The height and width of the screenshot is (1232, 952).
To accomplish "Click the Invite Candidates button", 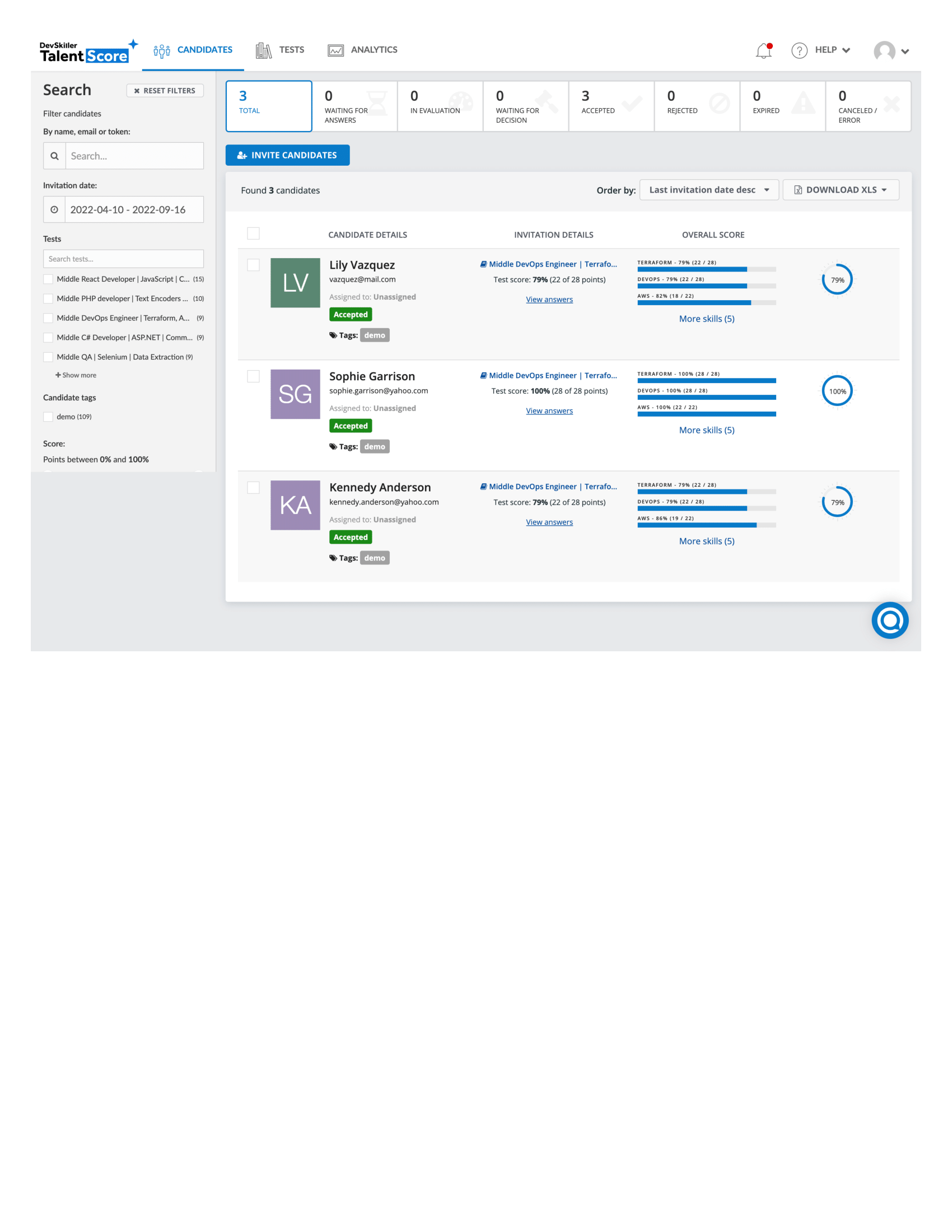I will [288, 155].
